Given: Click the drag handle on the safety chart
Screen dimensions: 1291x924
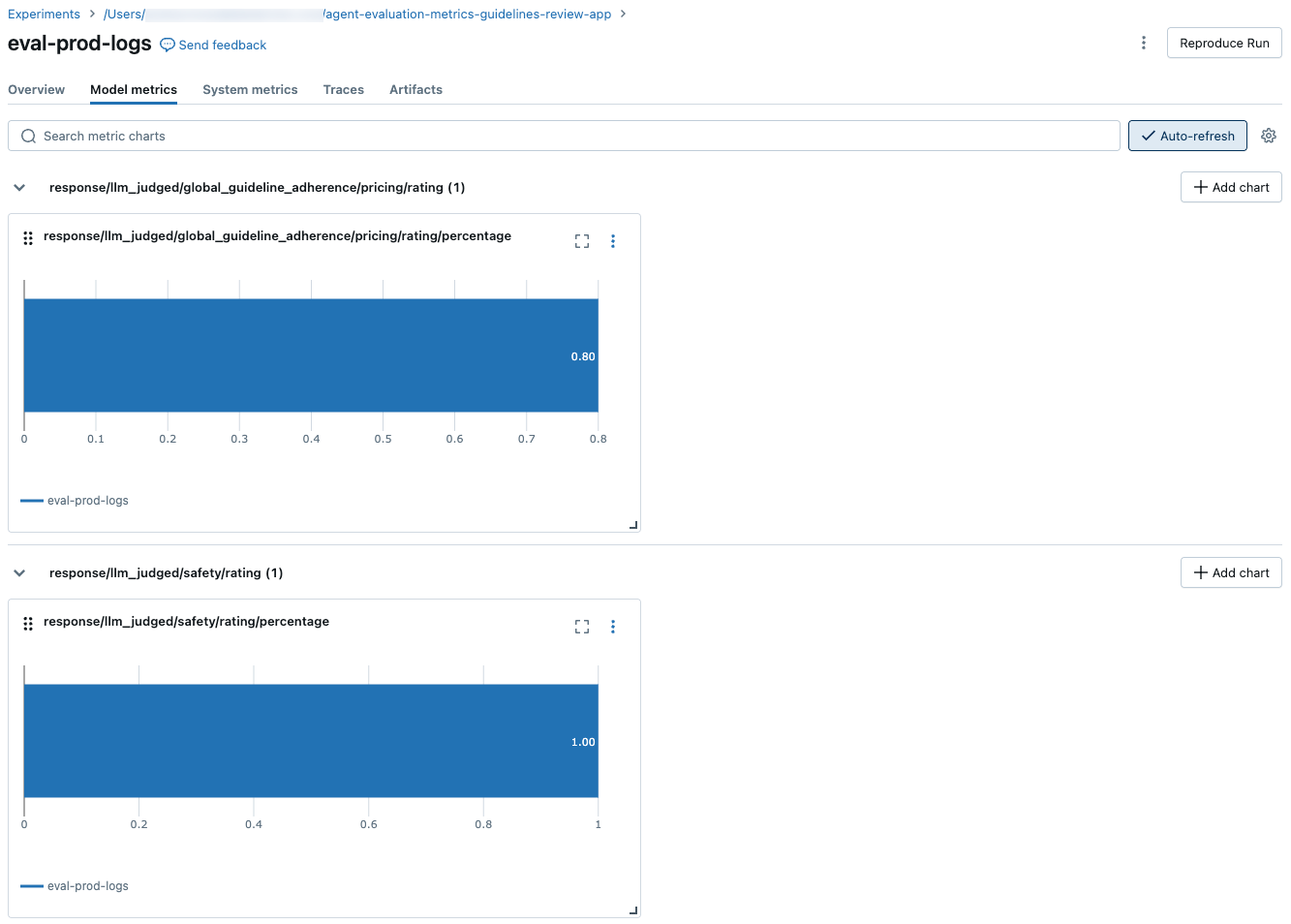Looking at the screenshot, I should click(x=27, y=623).
